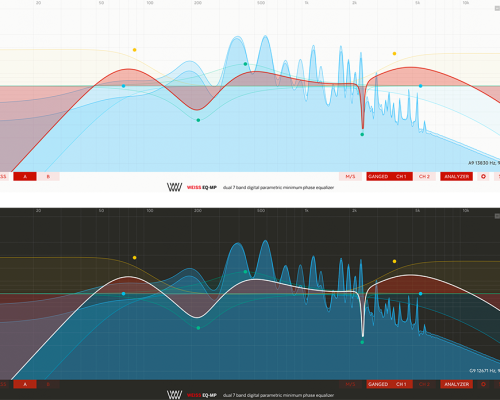Select the yellow low-shelf band handle in light EQ
The width and height of the screenshot is (500, 400).
click(135, 50)
